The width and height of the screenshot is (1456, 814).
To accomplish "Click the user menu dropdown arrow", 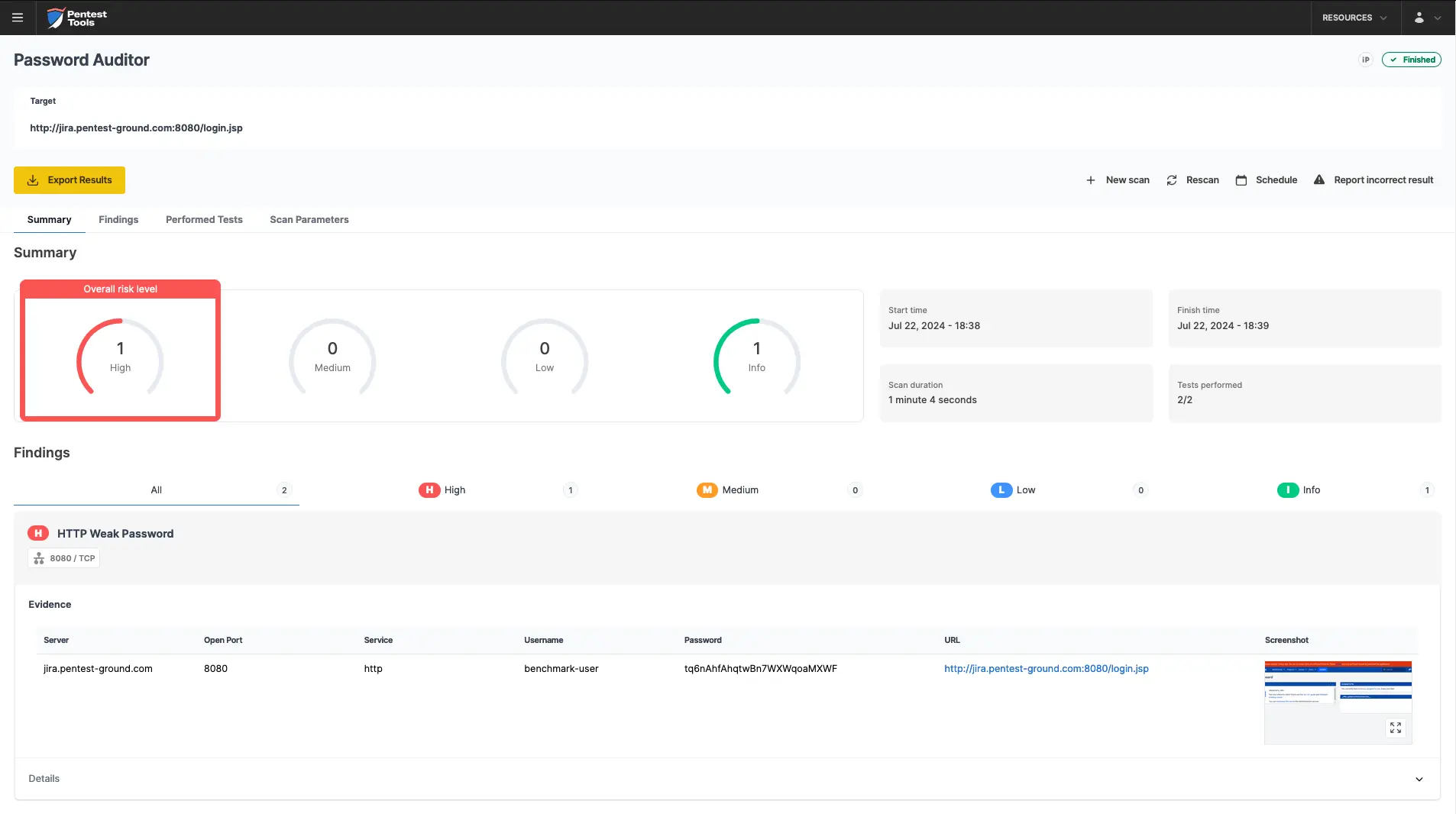I will tap(1438, 18).
